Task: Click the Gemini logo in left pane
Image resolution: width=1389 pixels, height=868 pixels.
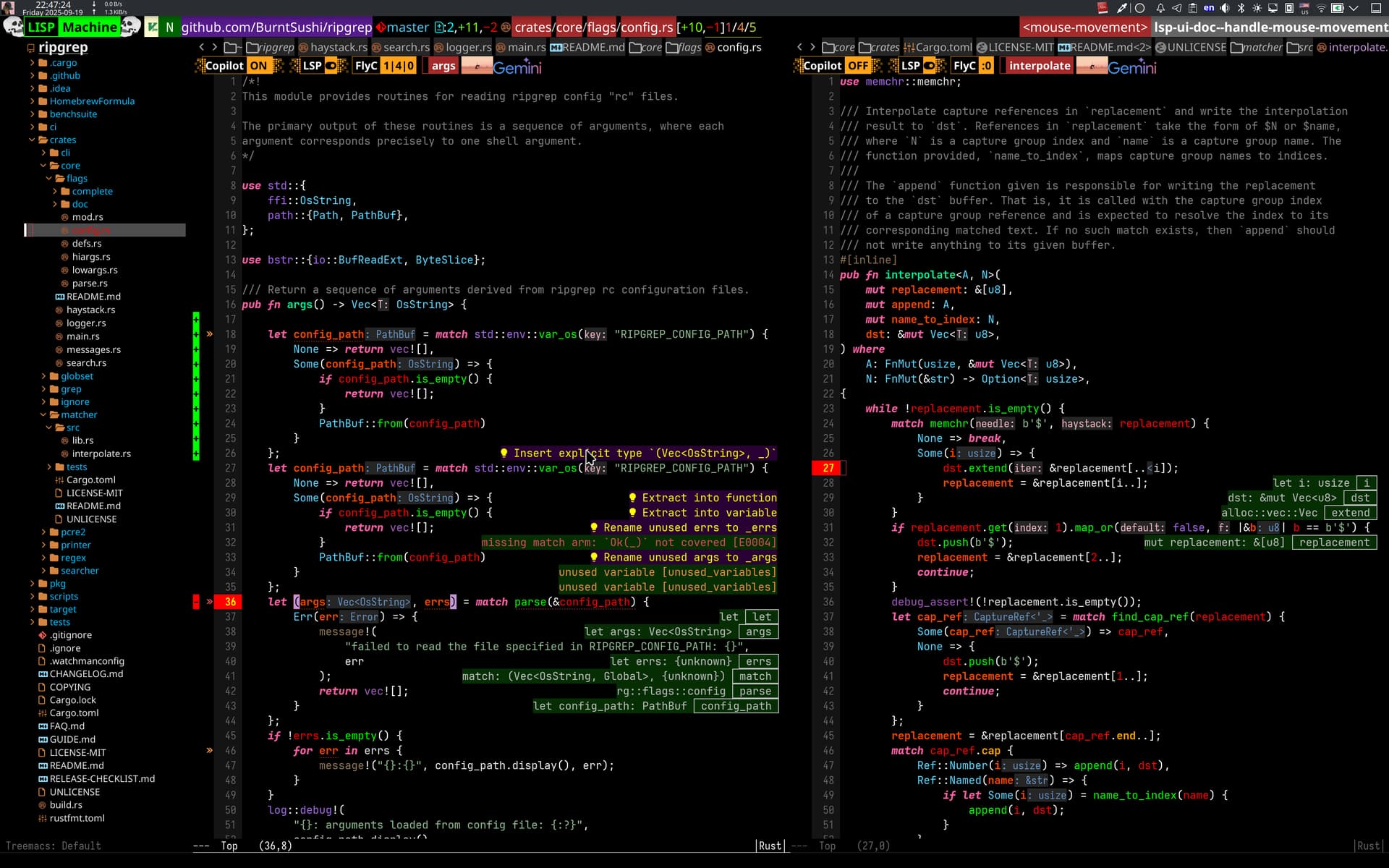Action: [517, 67]
